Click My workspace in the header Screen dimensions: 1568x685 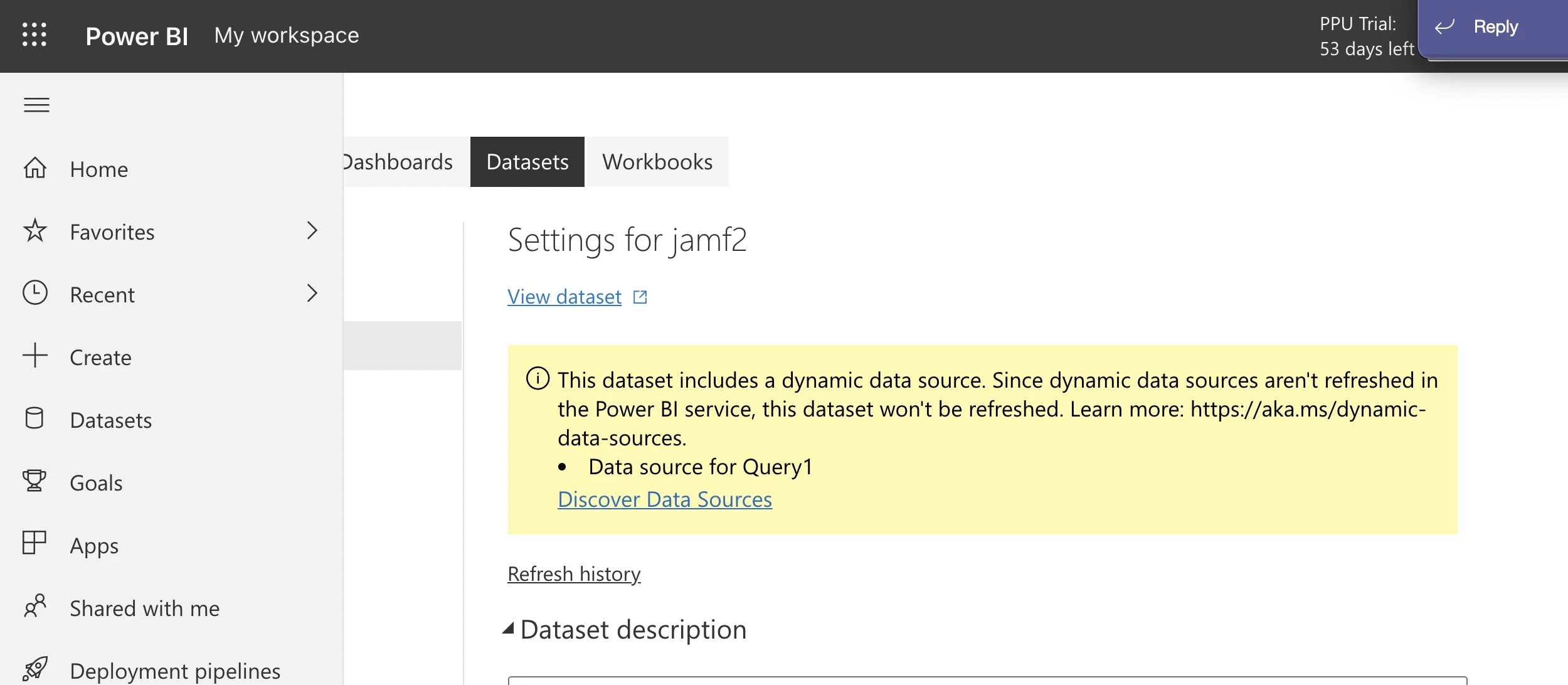pos(287,35)
